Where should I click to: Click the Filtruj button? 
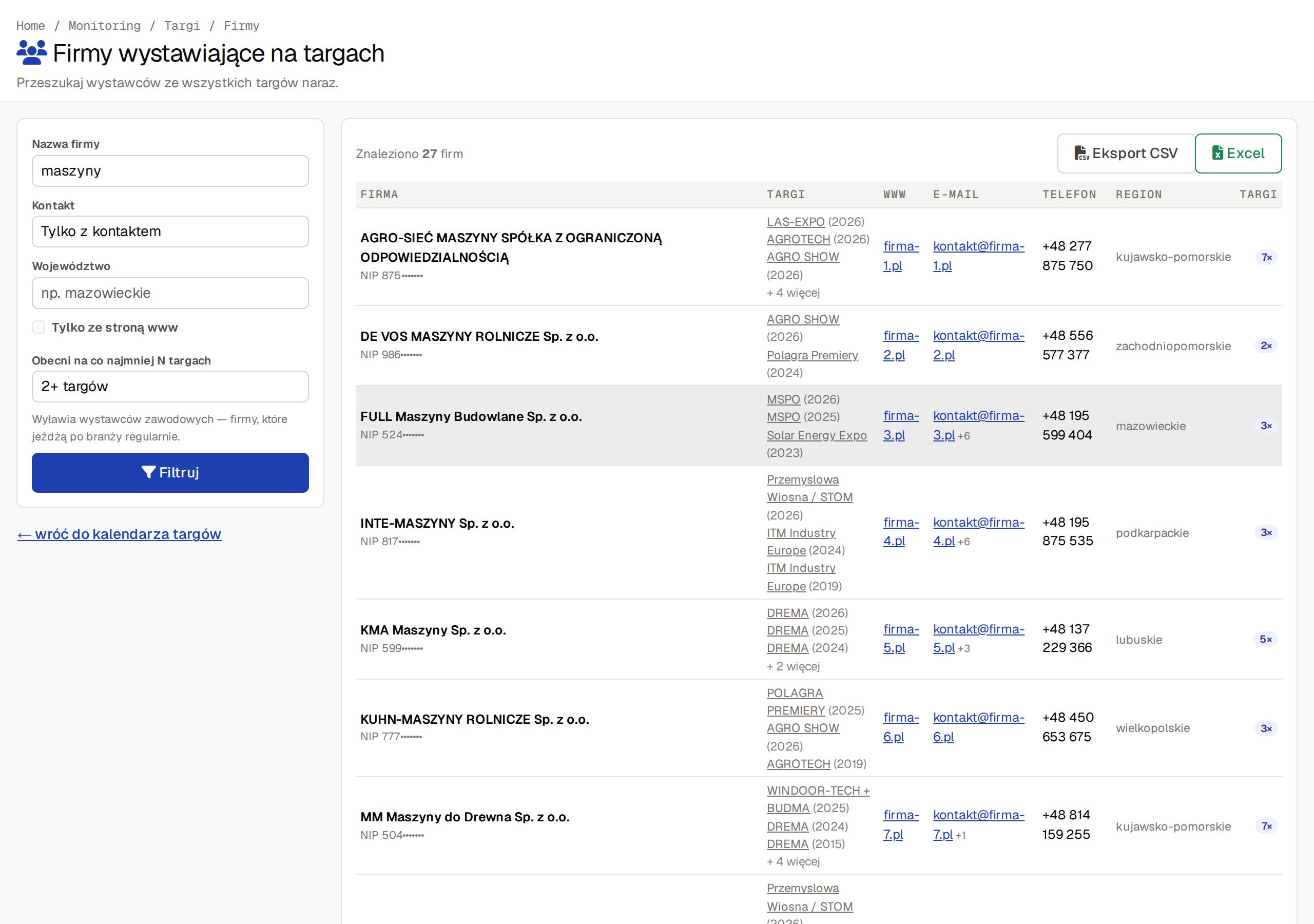pos(170,472)
